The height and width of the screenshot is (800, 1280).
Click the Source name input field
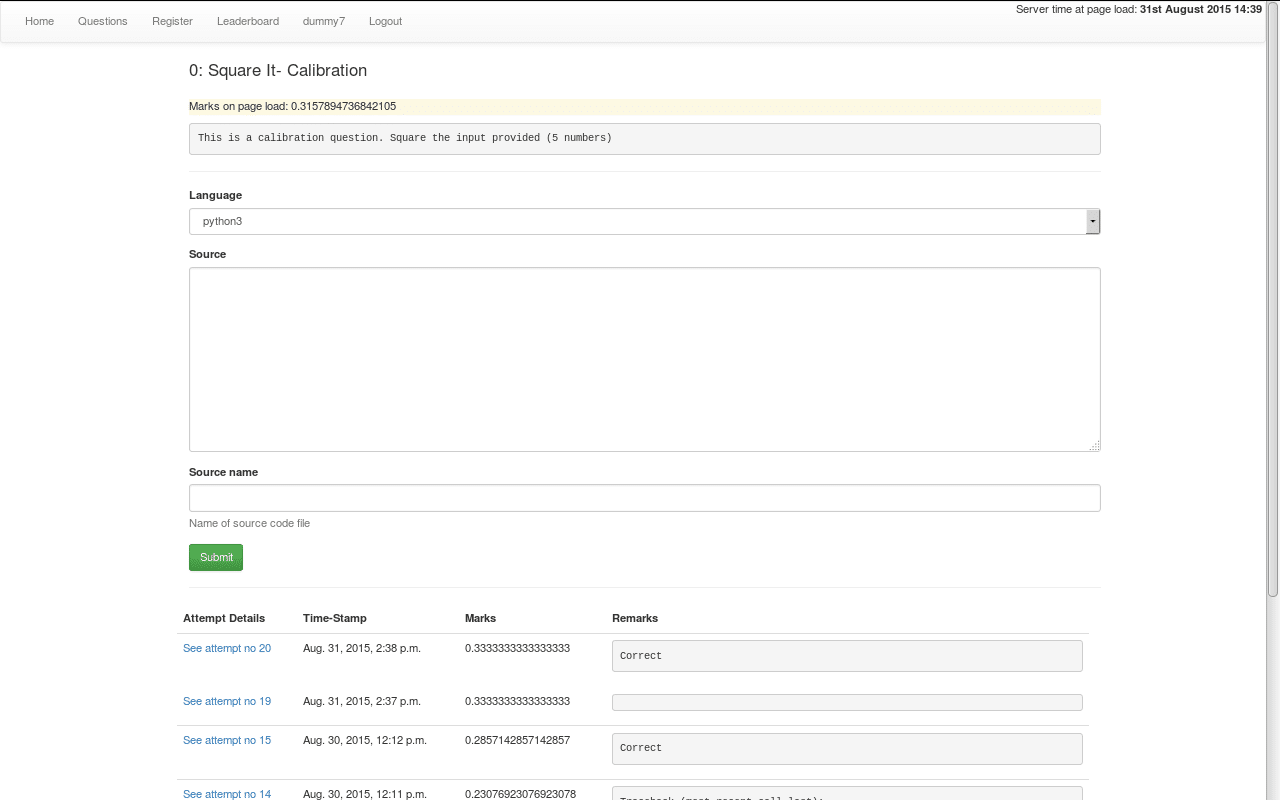644,498
